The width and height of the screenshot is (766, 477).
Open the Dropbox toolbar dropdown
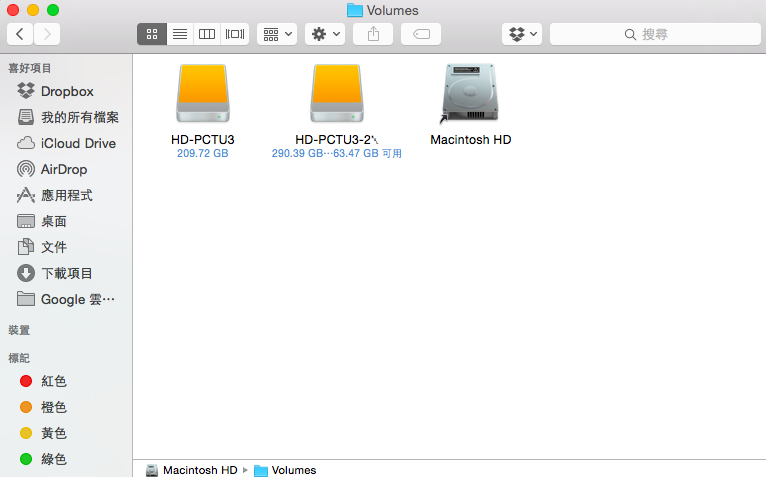tap(522, 34)
